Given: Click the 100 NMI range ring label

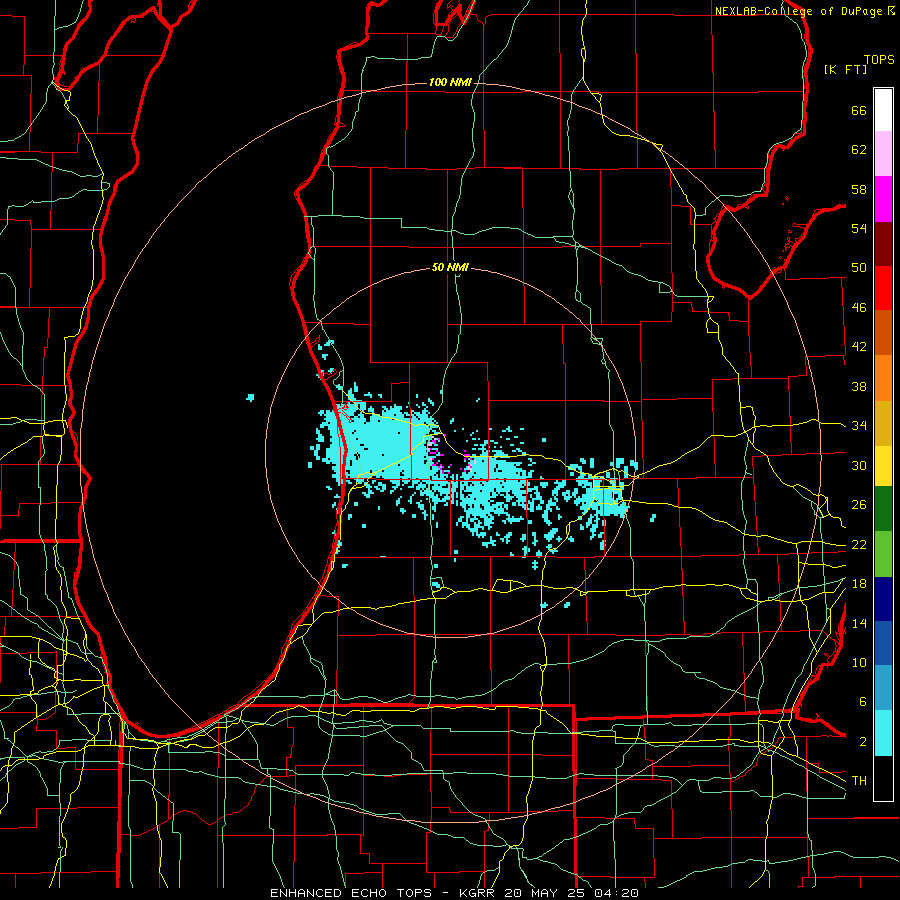Looking at the screenshot, I should pos(450,82).
